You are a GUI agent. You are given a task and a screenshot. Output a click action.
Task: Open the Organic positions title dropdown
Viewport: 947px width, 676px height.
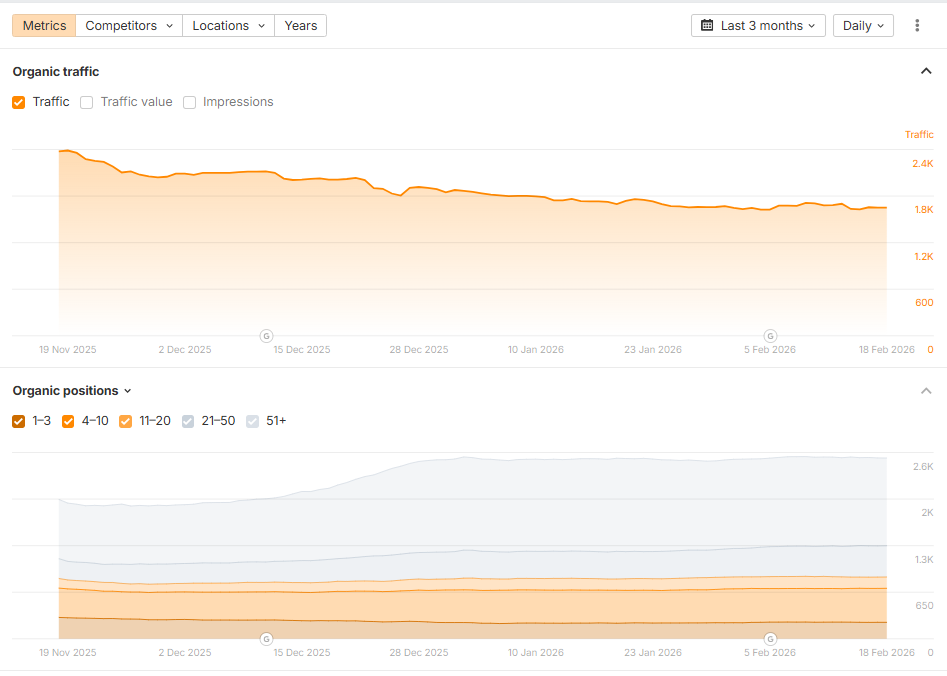tap(72, 391)
